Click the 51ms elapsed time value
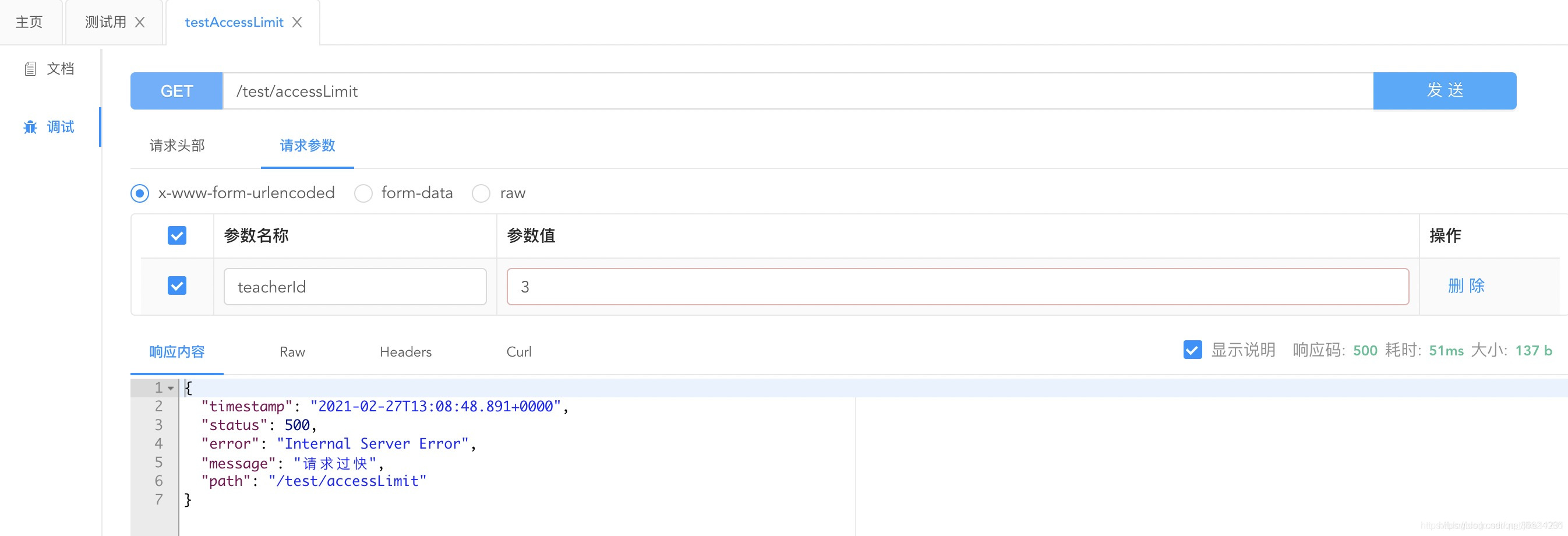The image size is (1568, 536). (1446, 351)
